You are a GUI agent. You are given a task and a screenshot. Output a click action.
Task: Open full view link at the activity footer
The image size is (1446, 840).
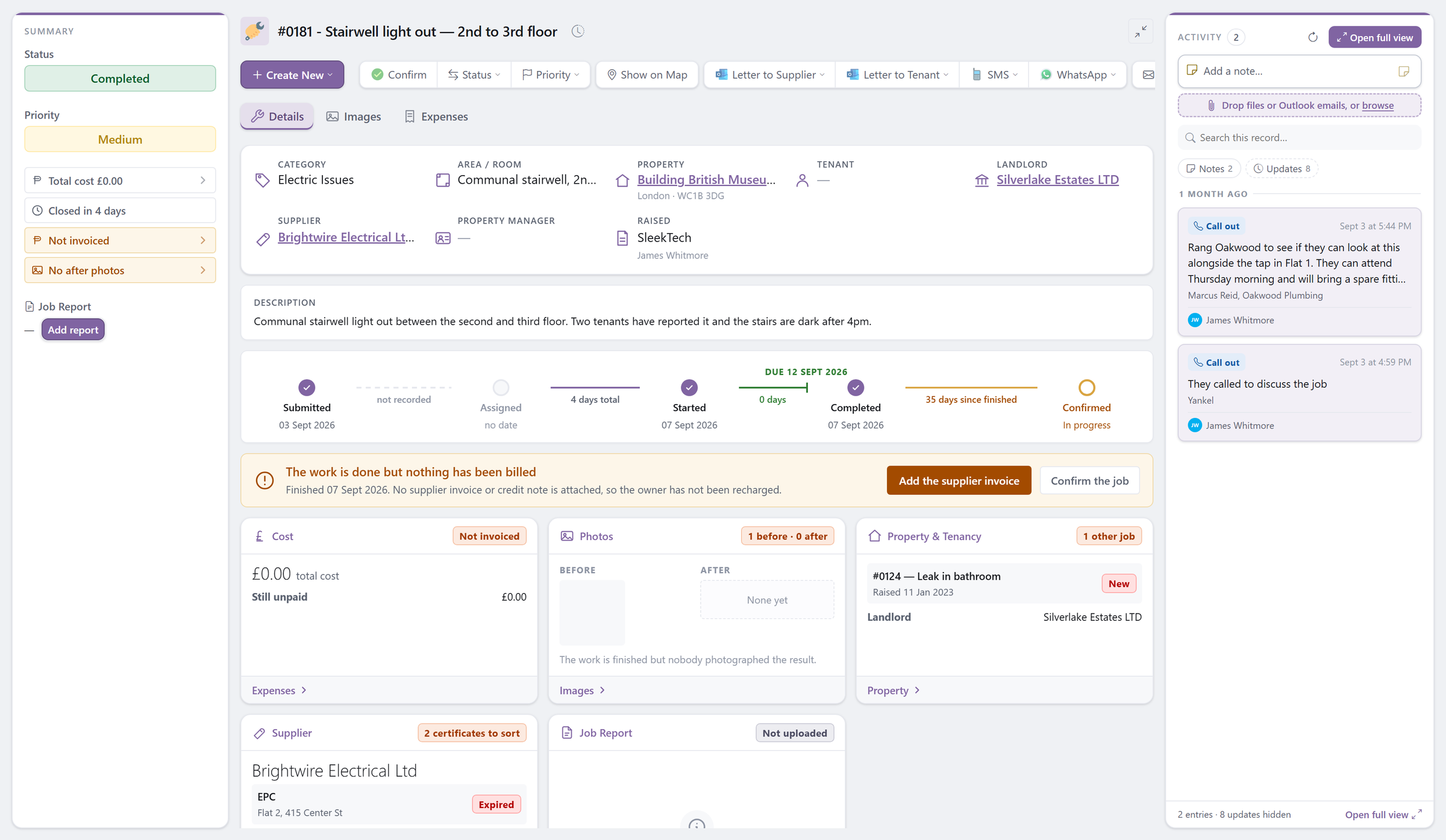pos(1383,814)
